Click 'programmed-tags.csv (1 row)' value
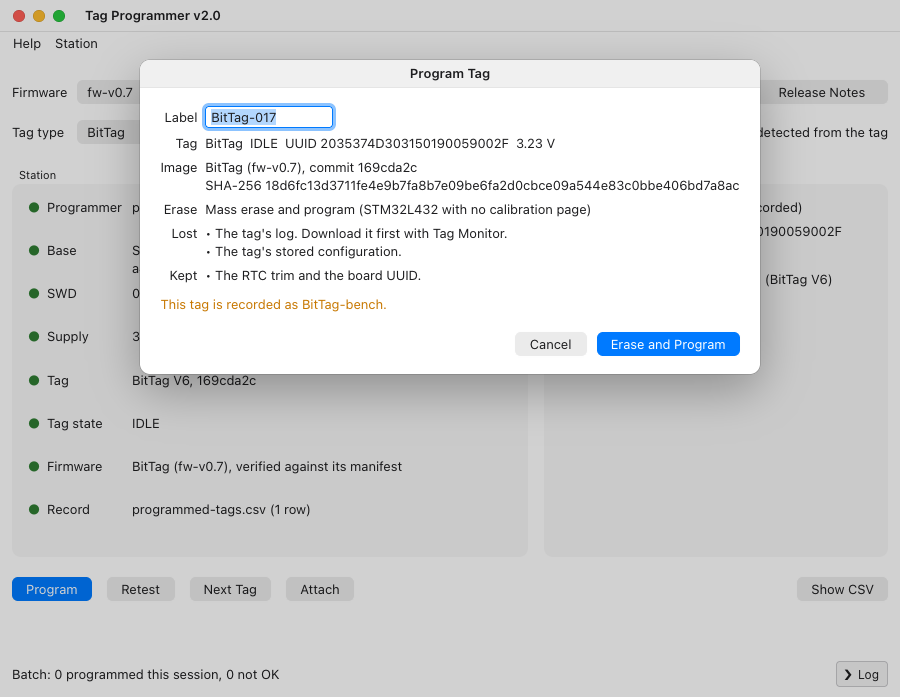Viewport: 900px width, 697px height. 221,509
